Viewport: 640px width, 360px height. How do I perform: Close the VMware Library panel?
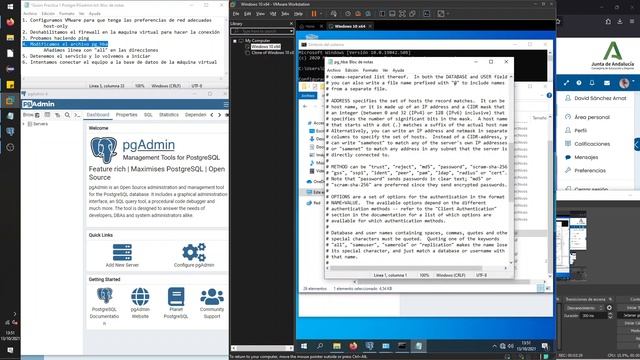[291, 24]
